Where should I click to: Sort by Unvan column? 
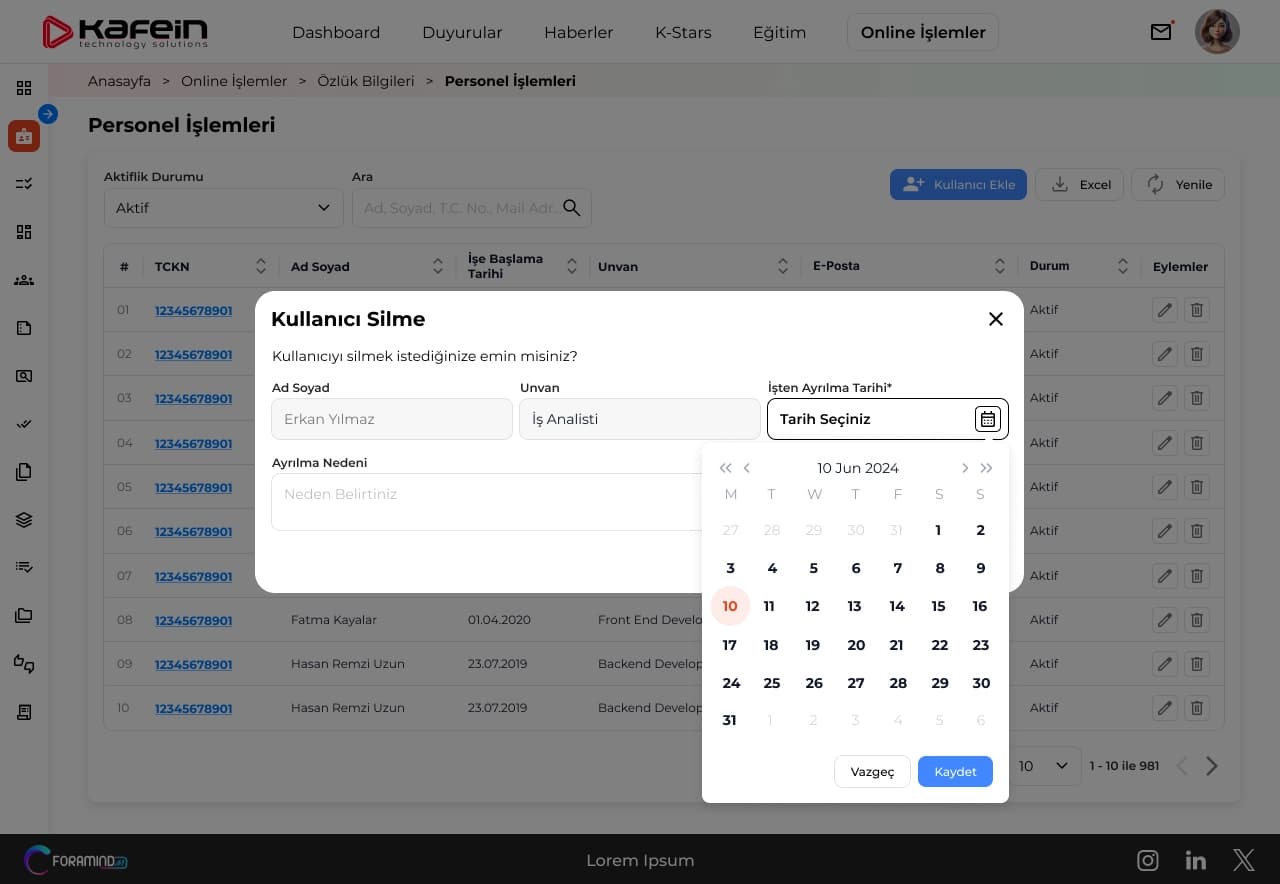pos(783,266)
